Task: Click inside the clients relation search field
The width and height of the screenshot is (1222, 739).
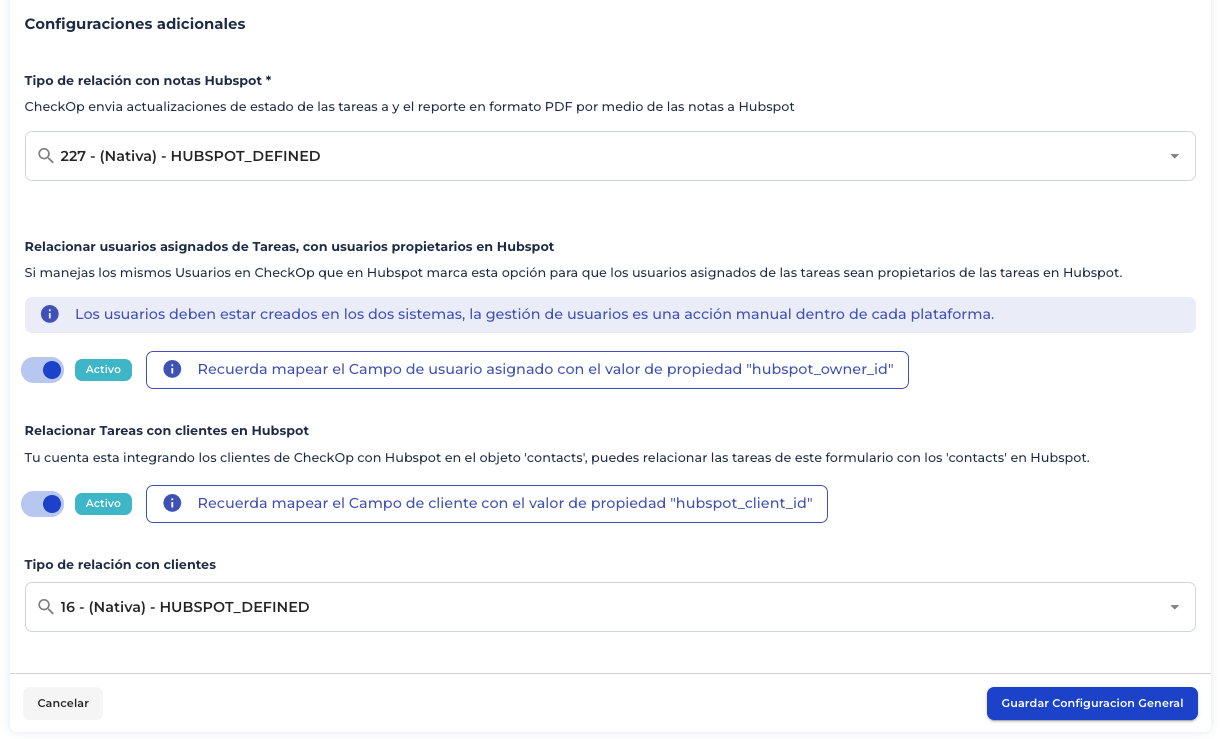Action: (400, 607)
